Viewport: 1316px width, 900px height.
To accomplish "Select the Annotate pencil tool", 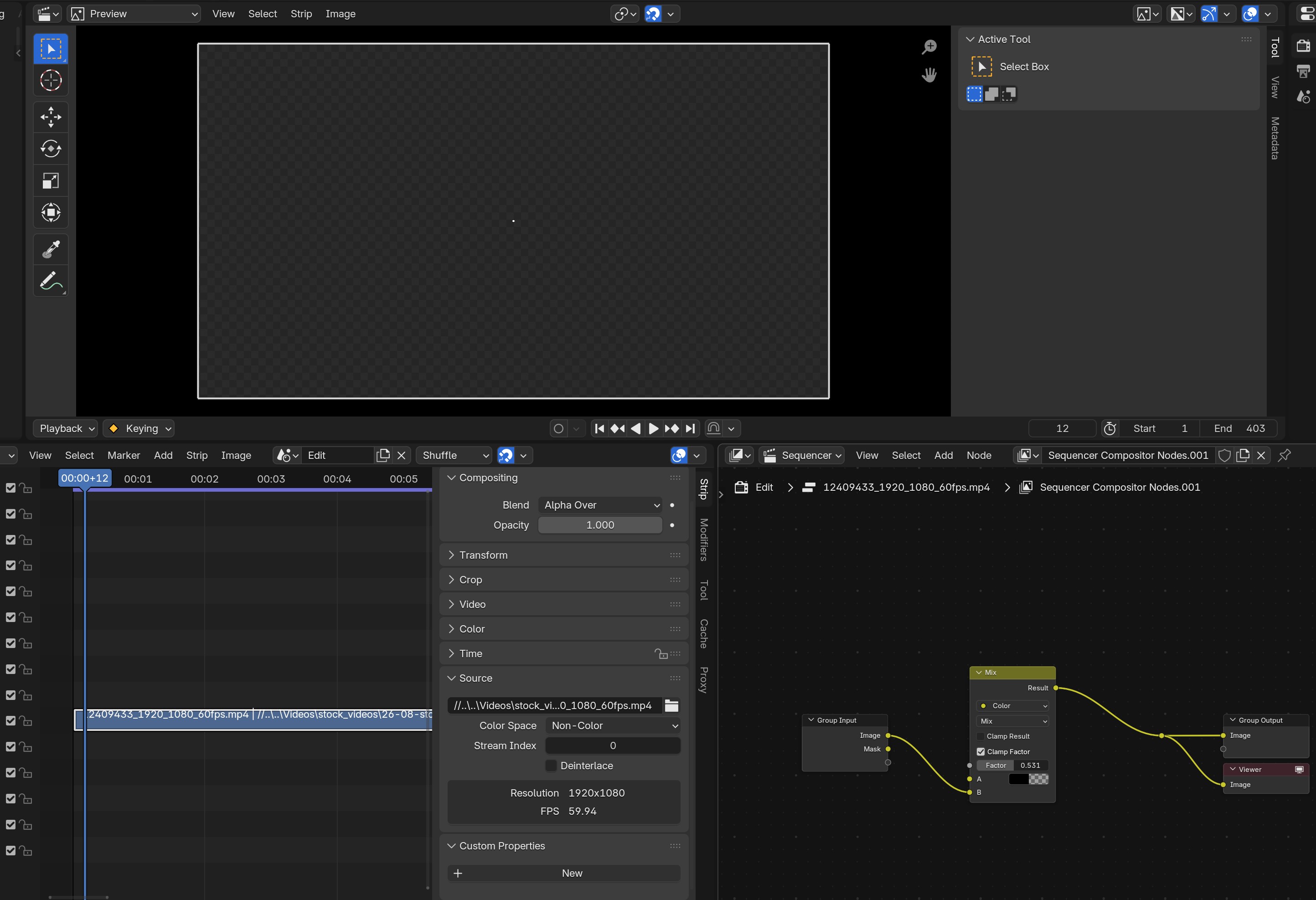I will (x=51, y=281).
